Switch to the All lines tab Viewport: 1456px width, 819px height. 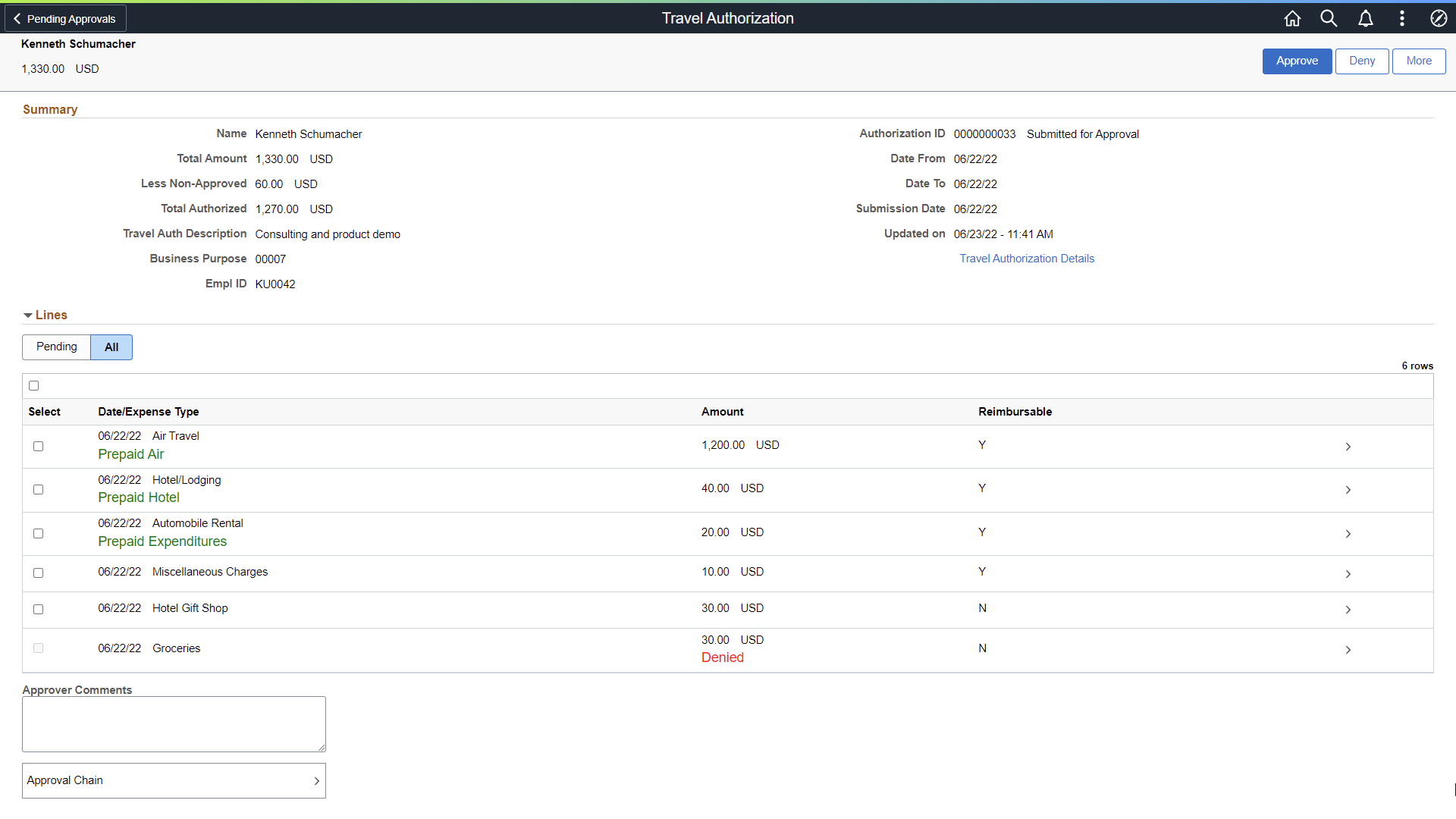pos(111,346)
